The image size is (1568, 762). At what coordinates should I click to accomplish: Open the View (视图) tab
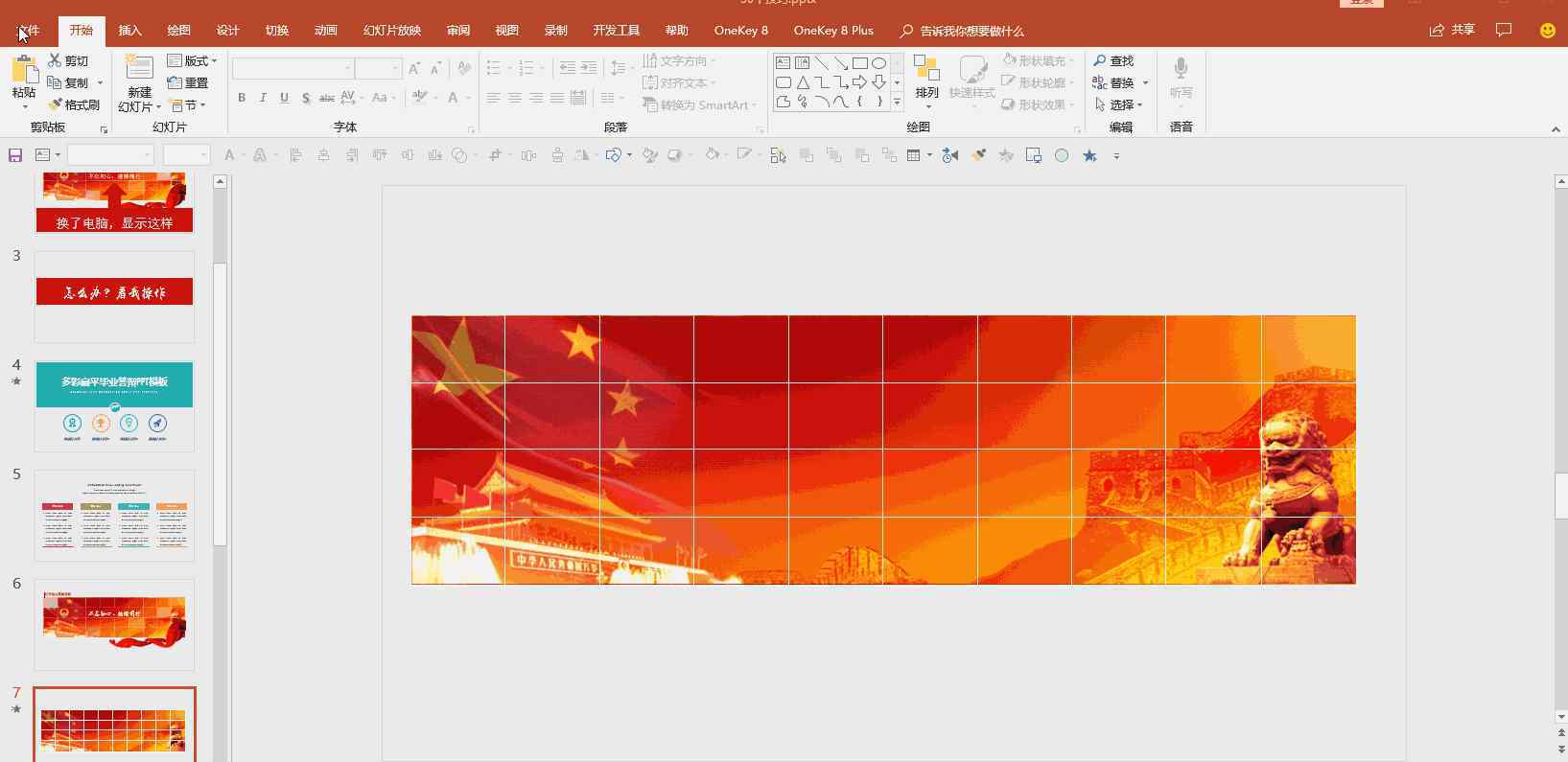506,31
